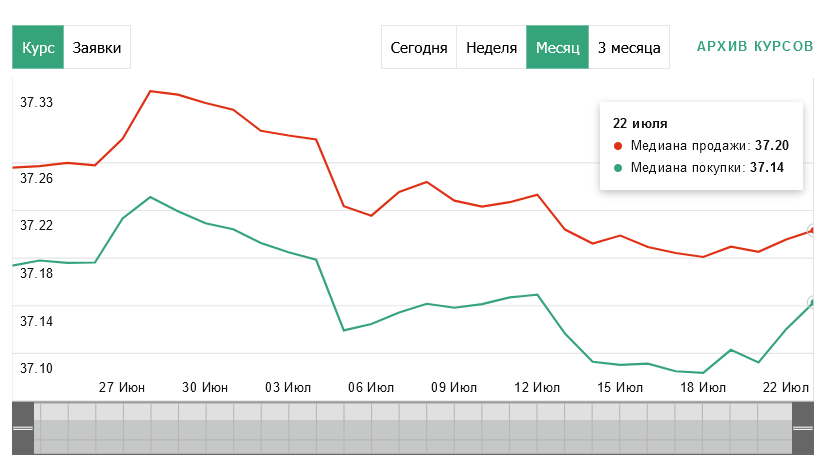Viewport: 822px width, 468px height.
Task: Select the Месяц period button
Action: tap(557, 47)
